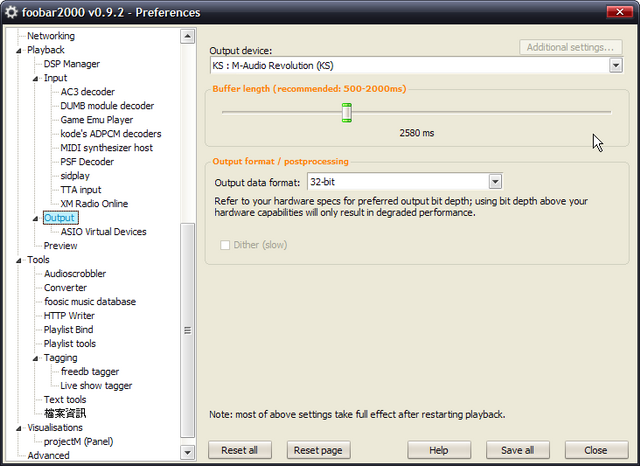Open ASIO Virtual Devices page

[104, 232]
